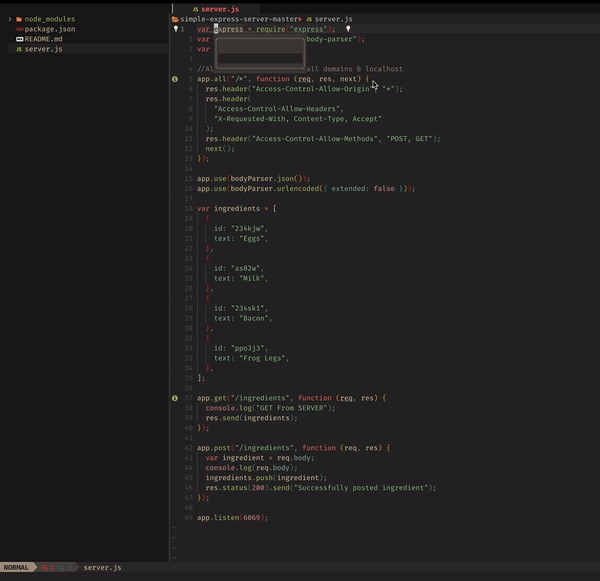Click the node_modules folder icon

pyautogui.click(x=19, y=19)
